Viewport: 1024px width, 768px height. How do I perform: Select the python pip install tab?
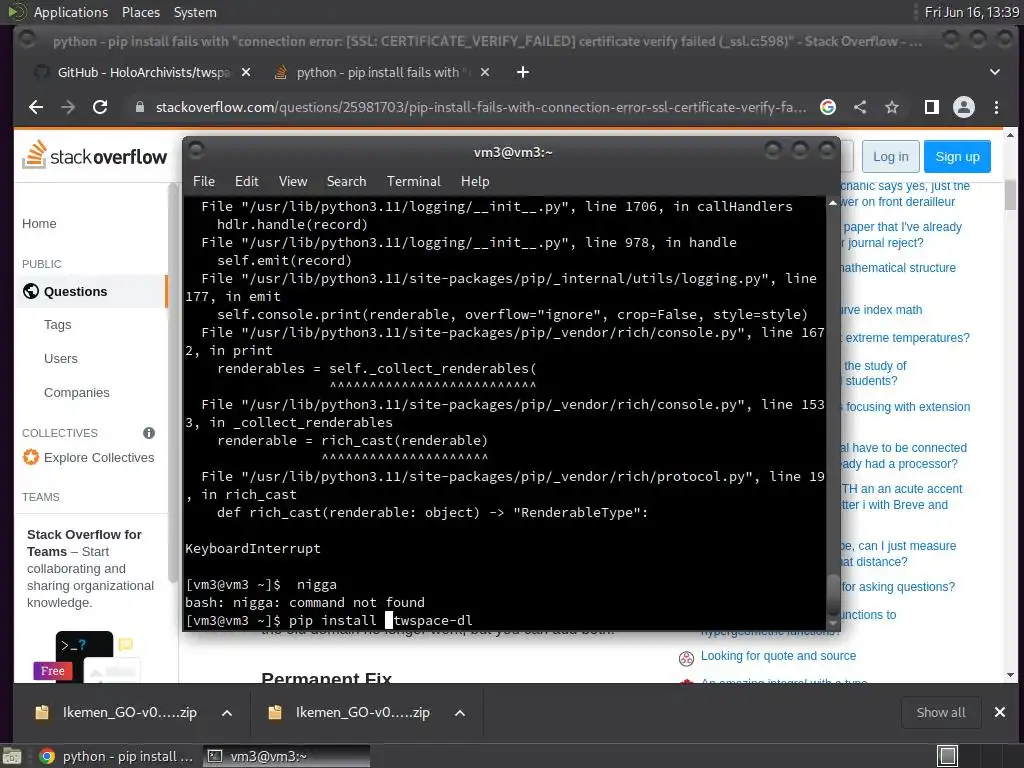point(382,72)
